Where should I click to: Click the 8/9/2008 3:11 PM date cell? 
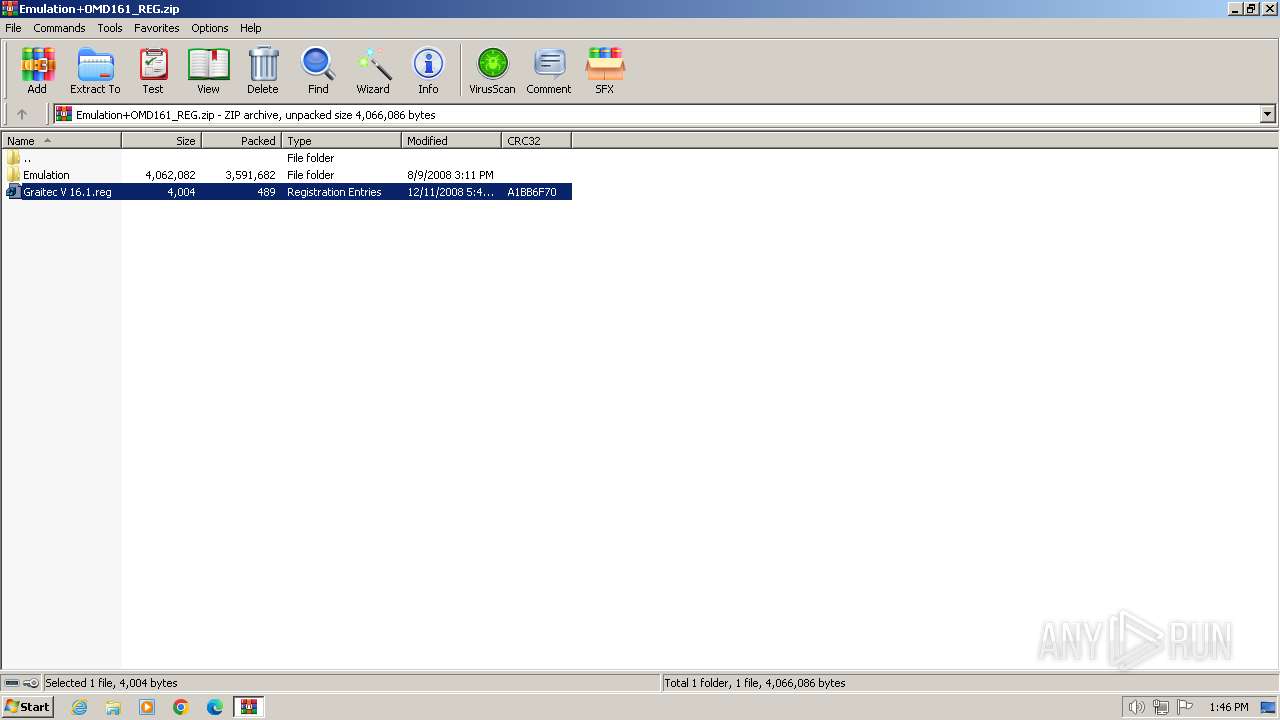pyautogui.click(x=450, y=175)
